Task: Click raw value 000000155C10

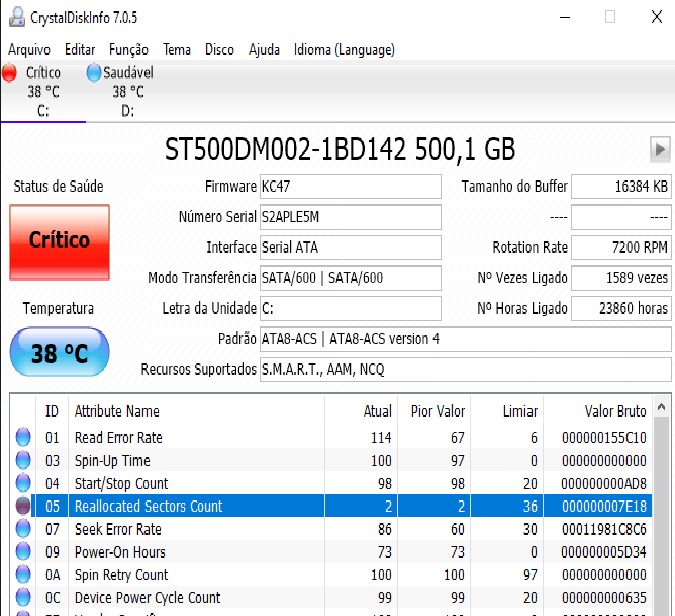Action: [x=604, y=438]
